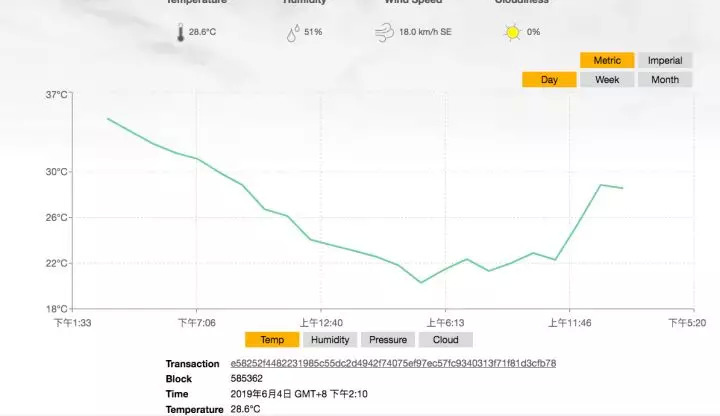Click the sun cloudiness icon
This screenshot has height=416, width=720.
(x=512, y=33)
